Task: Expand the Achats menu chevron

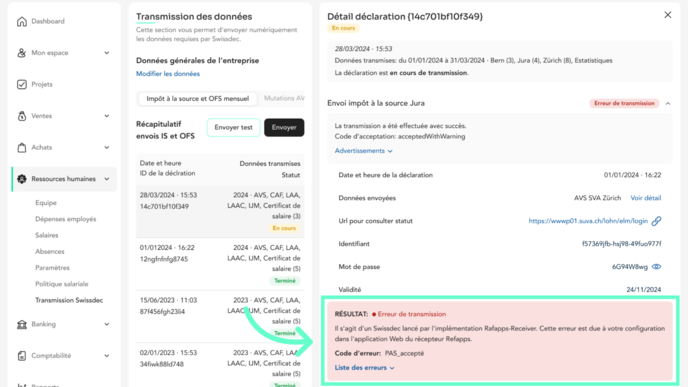Action: pos(107,147)
